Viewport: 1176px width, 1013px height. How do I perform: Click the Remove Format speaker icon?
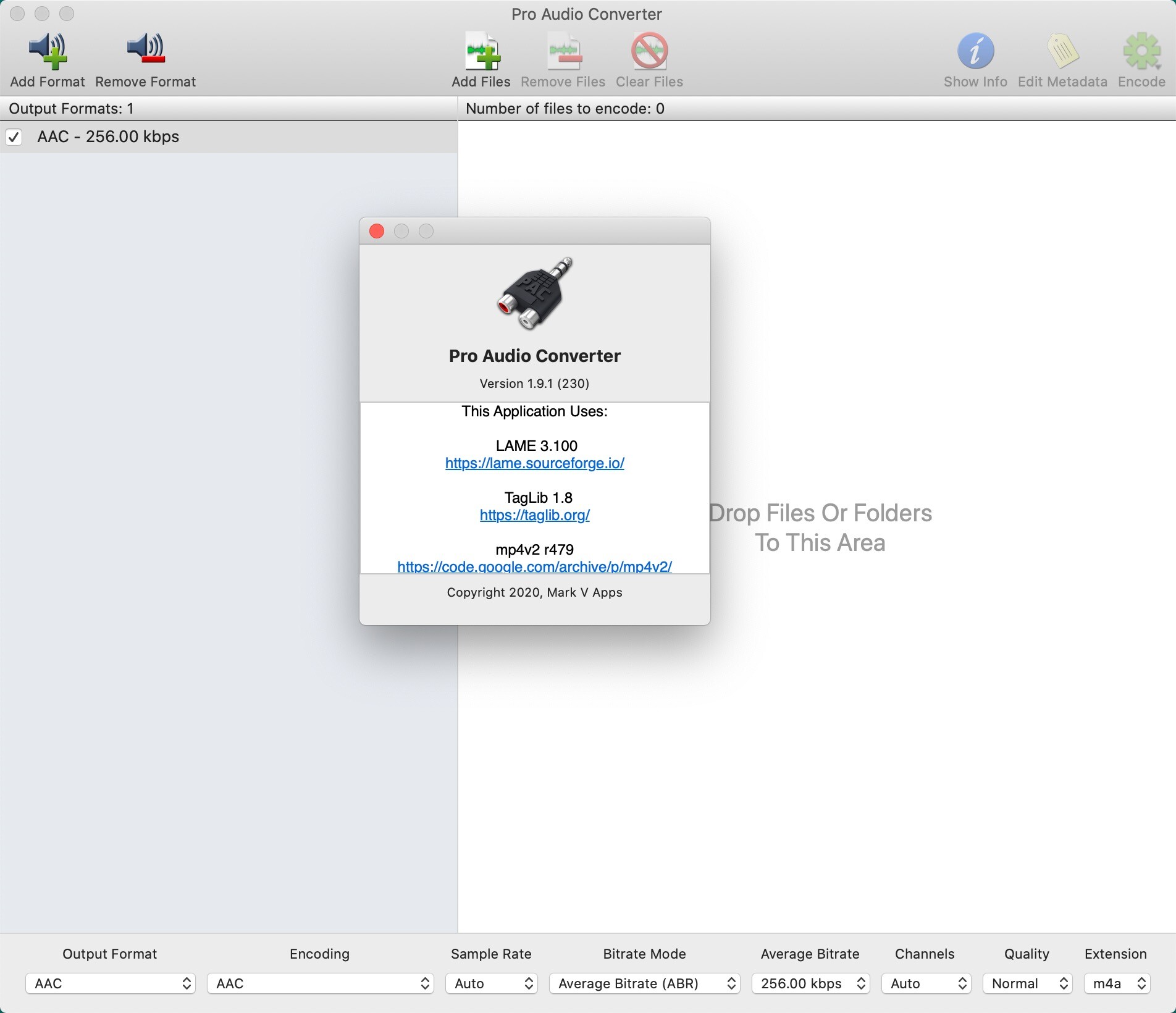click(145, 49)
